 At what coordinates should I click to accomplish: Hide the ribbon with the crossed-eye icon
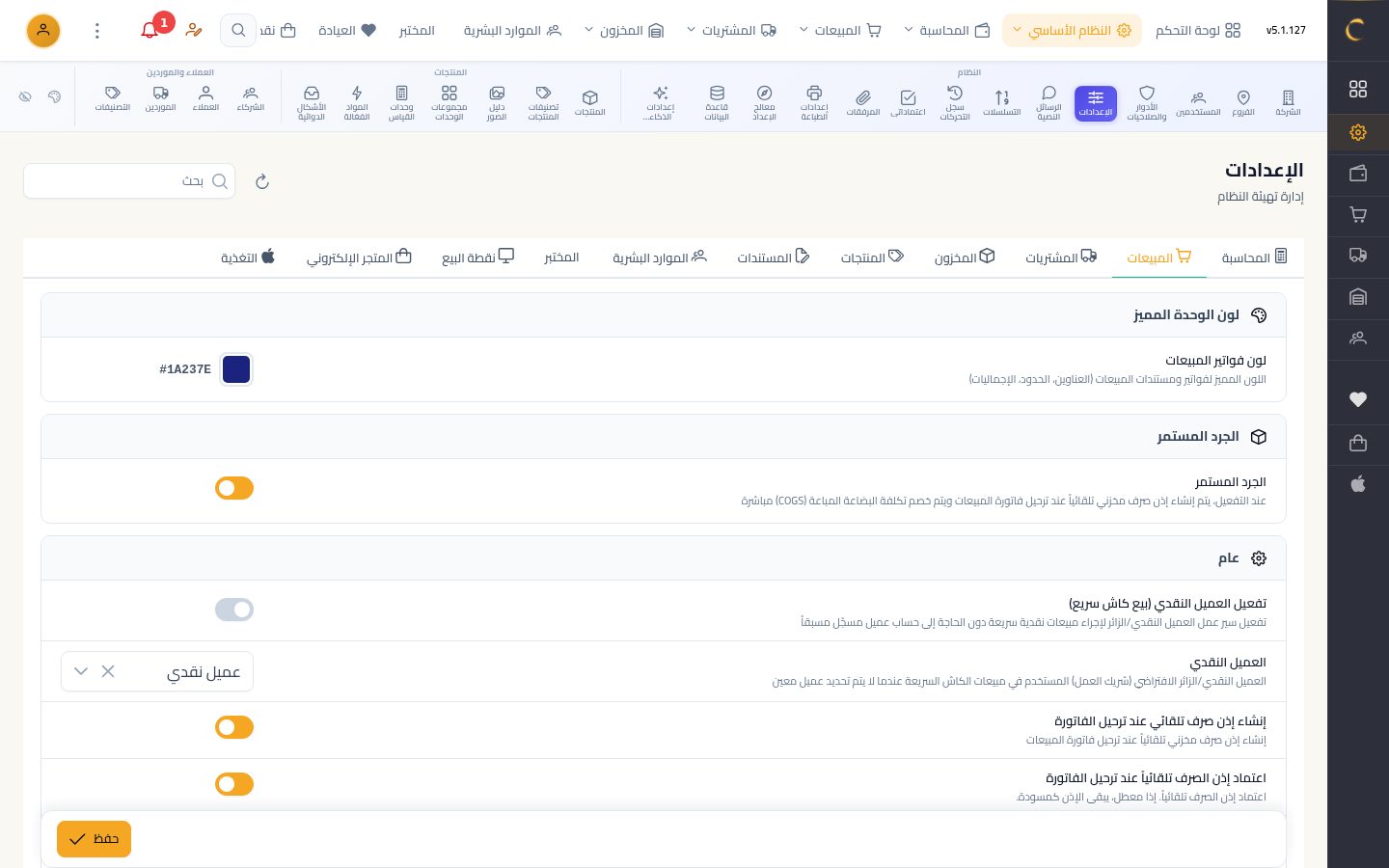click(25, 96)
